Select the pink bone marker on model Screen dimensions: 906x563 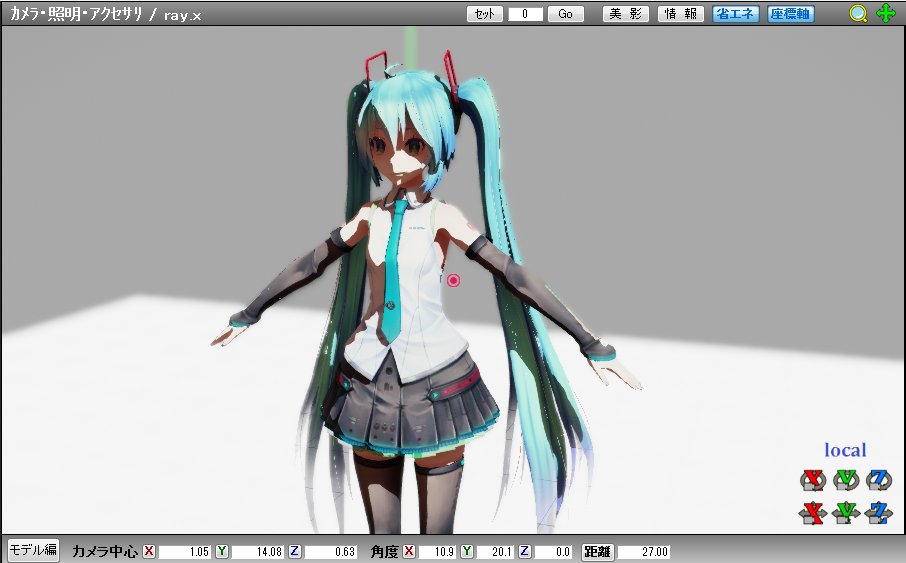[x=453, y=280]
